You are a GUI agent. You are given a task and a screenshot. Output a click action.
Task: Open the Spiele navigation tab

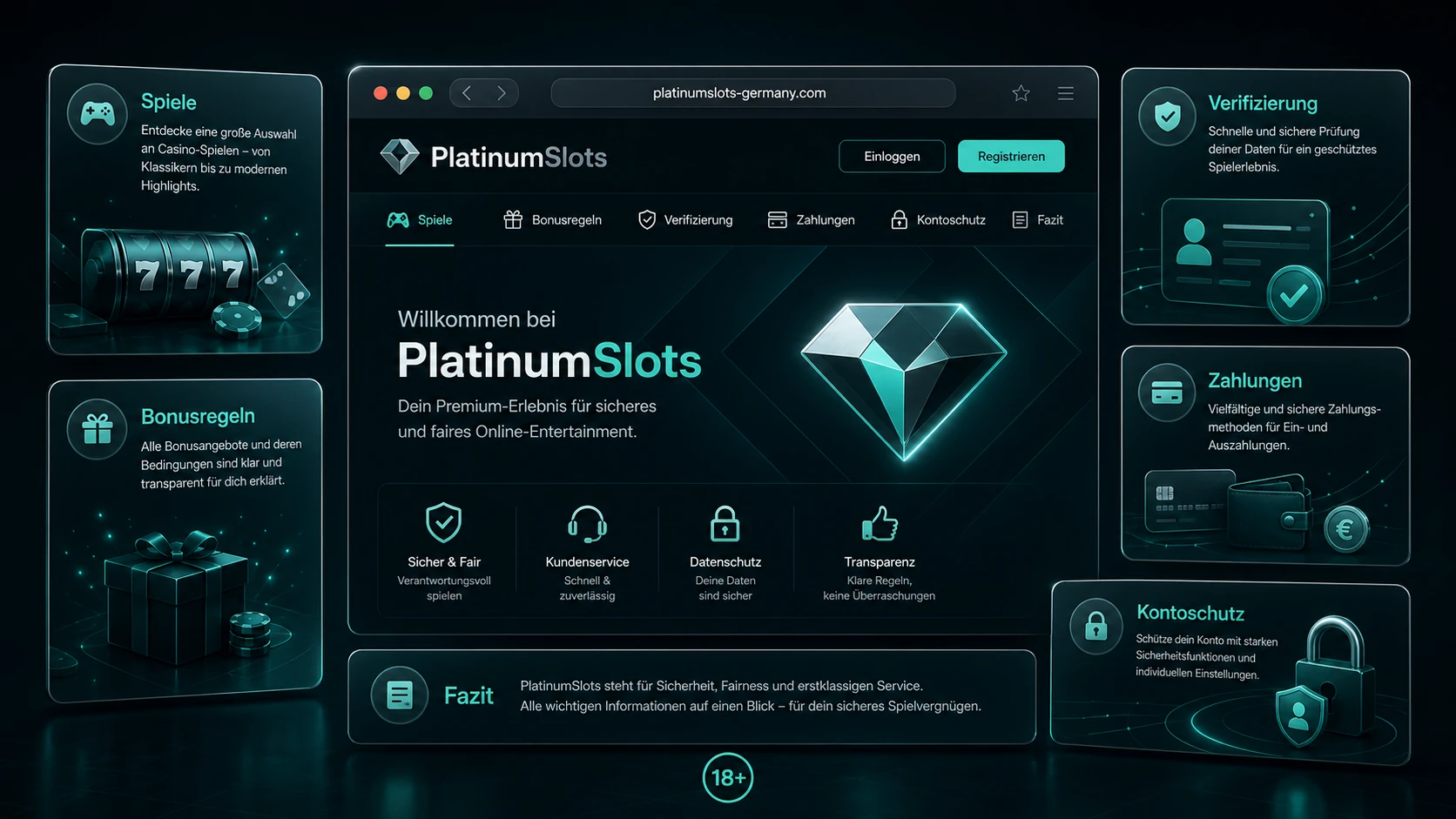[420, 220]
